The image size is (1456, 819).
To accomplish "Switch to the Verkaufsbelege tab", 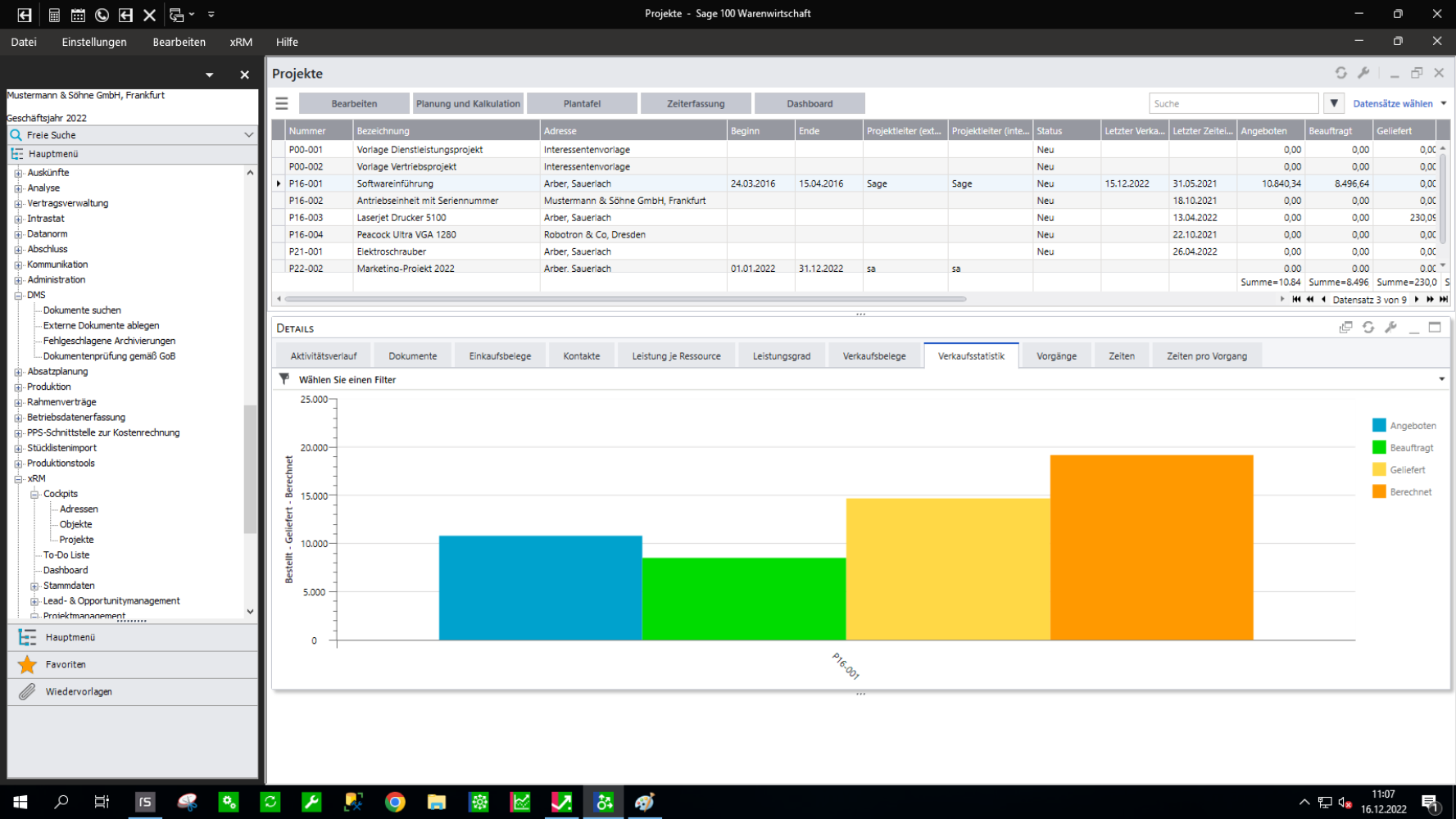I will click(x=873, y=356).
